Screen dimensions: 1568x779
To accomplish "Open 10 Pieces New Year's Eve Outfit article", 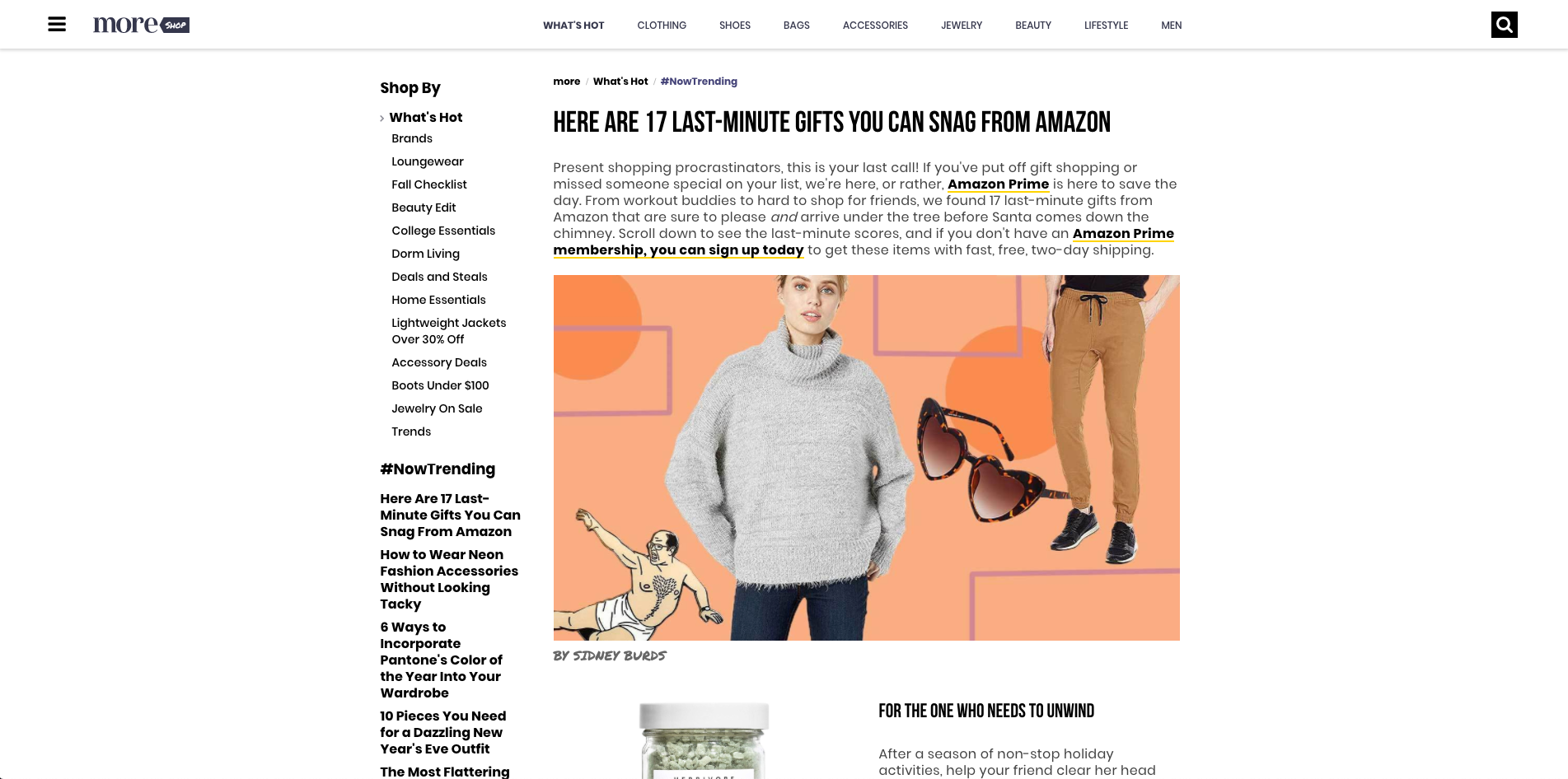I will pos(443,732).
